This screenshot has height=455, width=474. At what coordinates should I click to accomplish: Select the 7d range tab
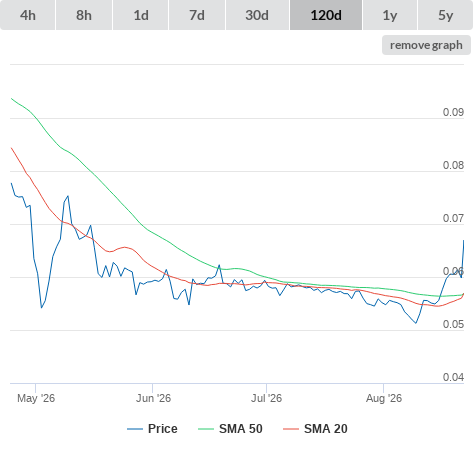click(x=197, y=15)
